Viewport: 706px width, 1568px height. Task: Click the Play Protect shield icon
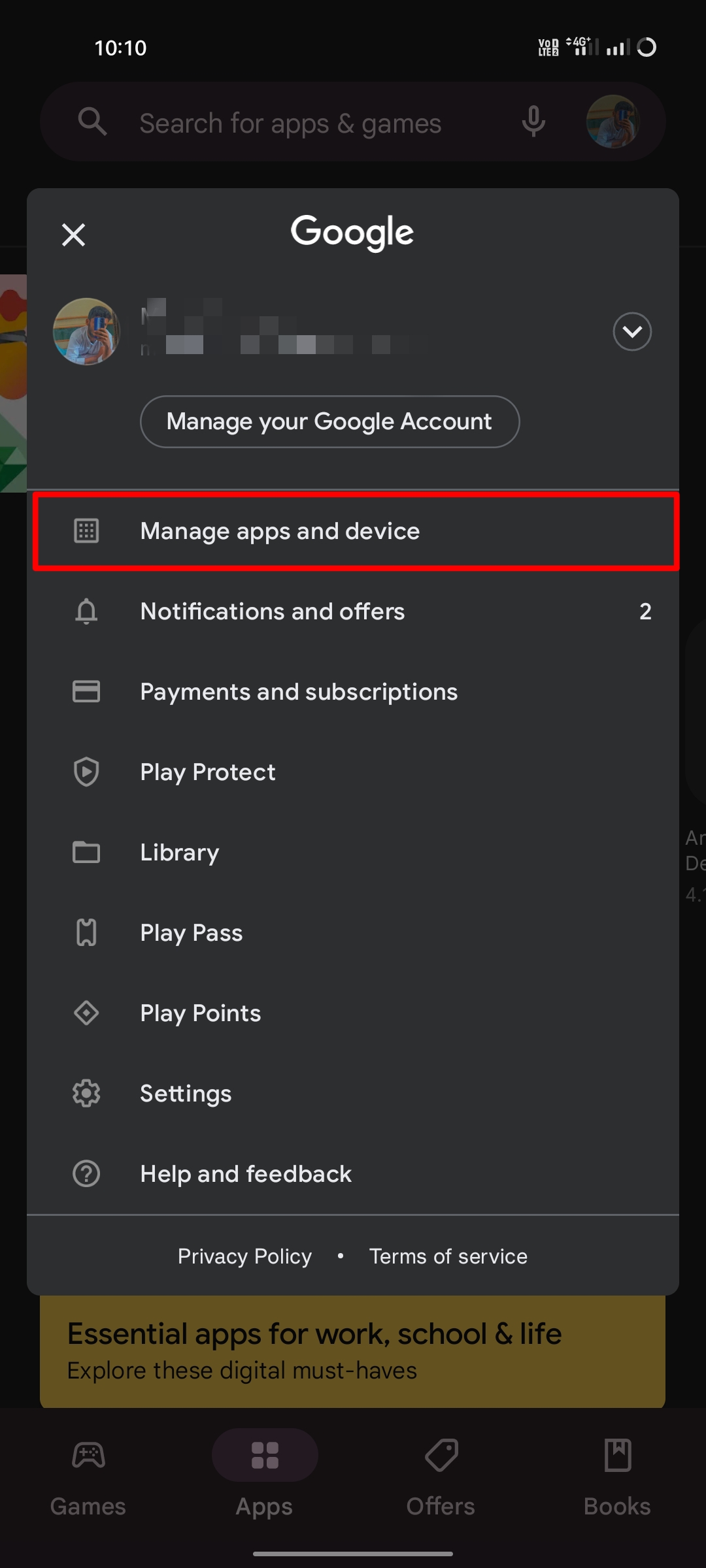click(x=86, y=772)
